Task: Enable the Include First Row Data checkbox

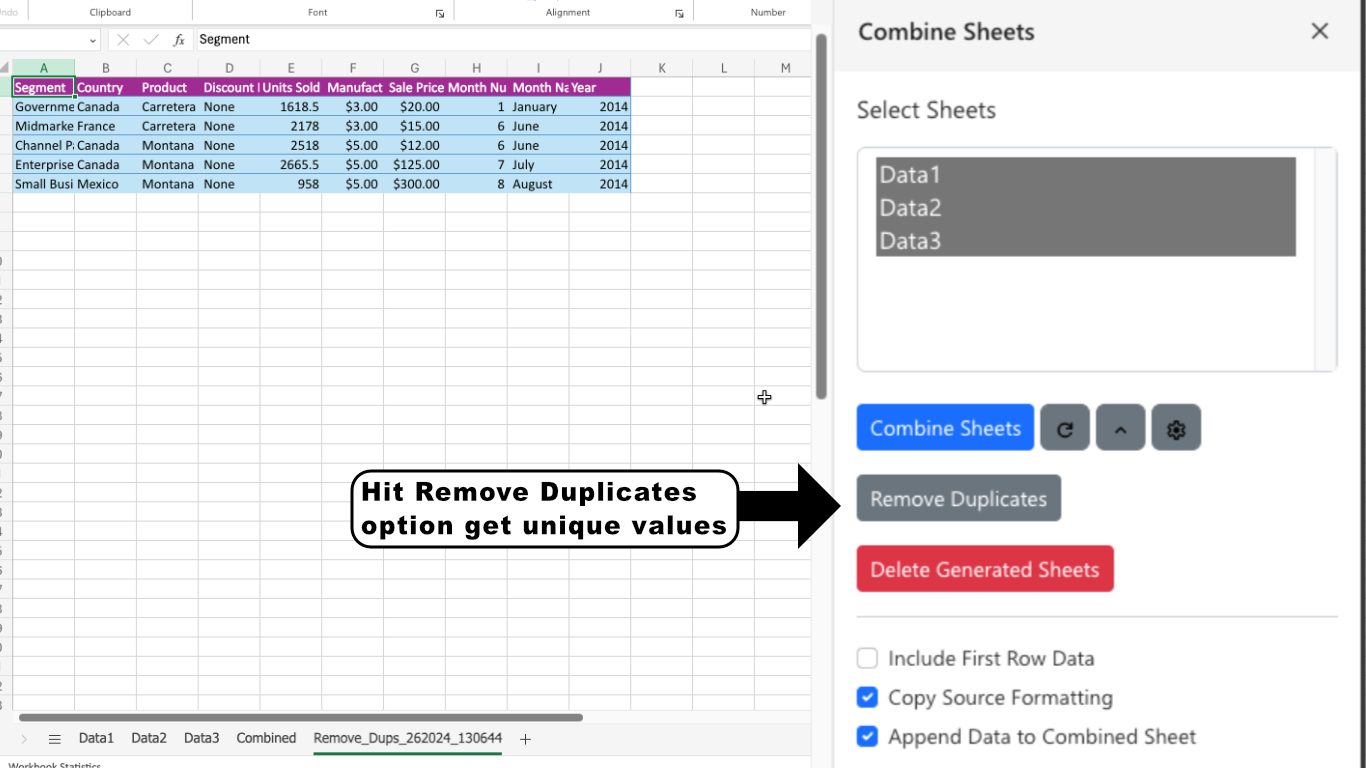Action: click(867, 658)
